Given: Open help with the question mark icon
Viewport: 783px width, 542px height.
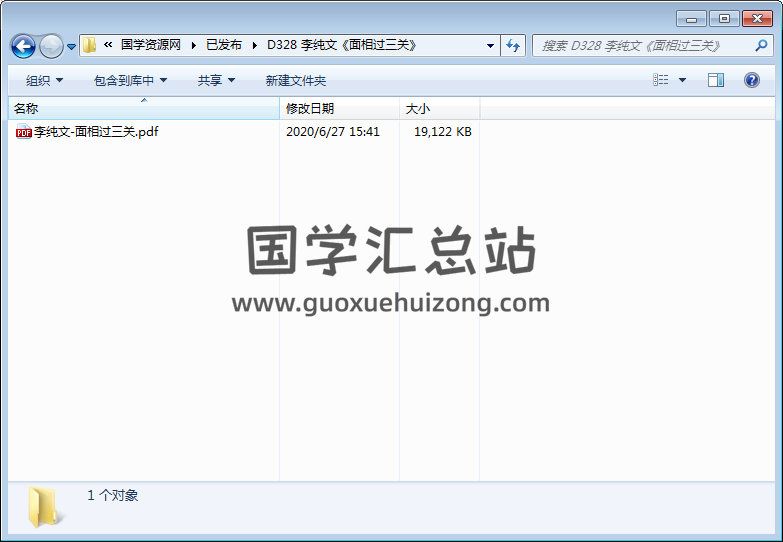Looking at the screenshot, I should tap(752, 80).
